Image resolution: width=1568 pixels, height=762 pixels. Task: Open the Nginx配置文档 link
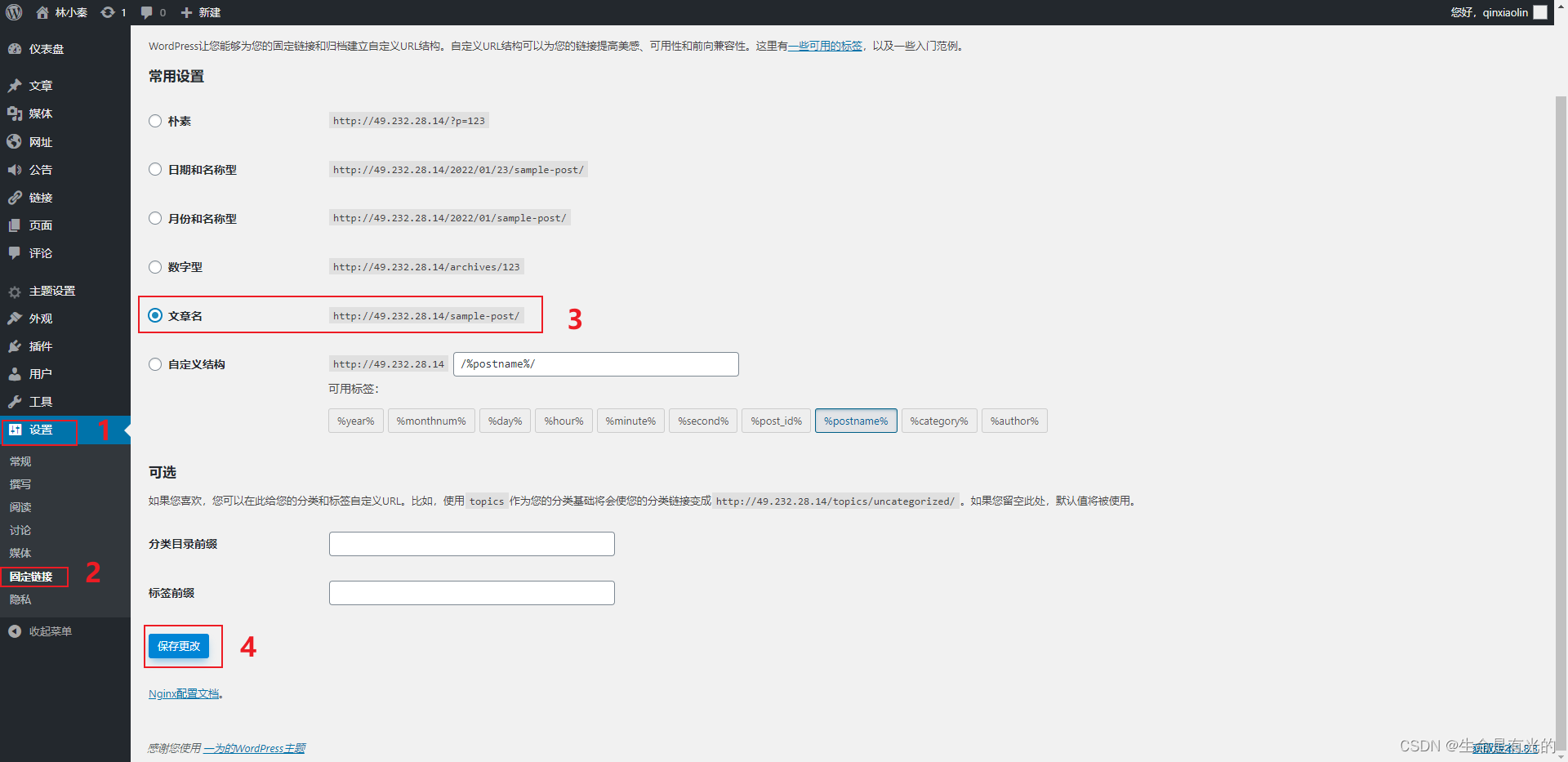pos(184,693)
